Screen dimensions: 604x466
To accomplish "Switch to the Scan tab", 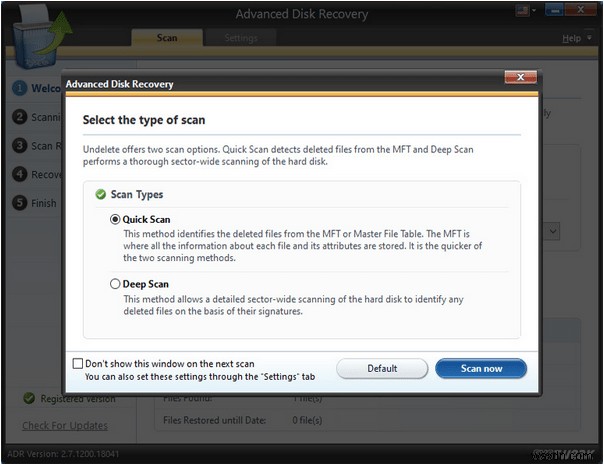I will pos(167,38).
